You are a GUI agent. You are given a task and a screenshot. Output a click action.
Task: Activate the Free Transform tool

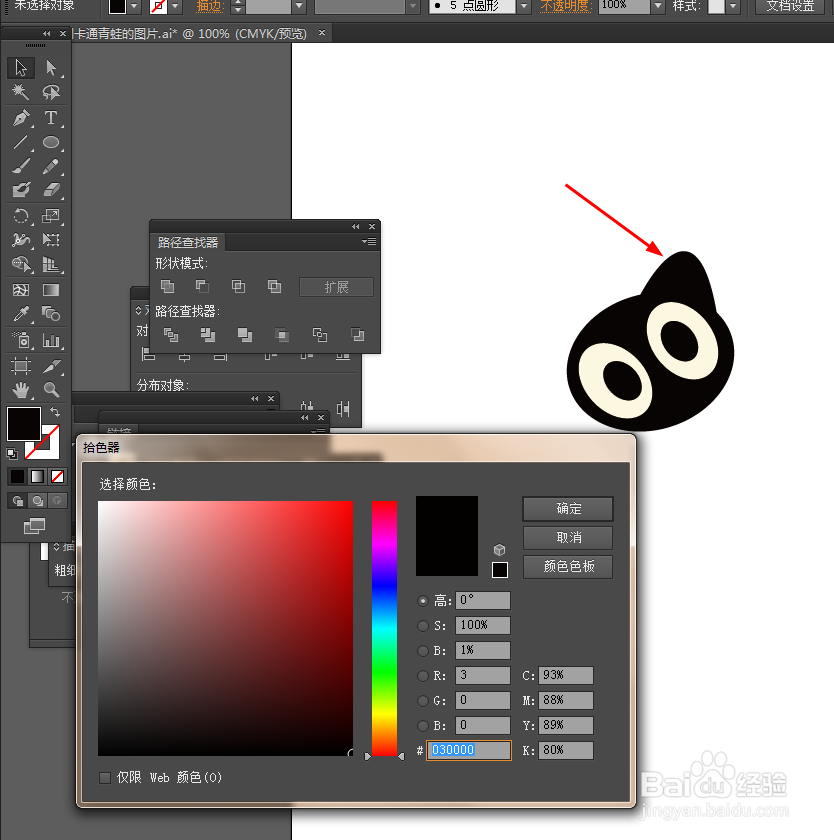51,239
